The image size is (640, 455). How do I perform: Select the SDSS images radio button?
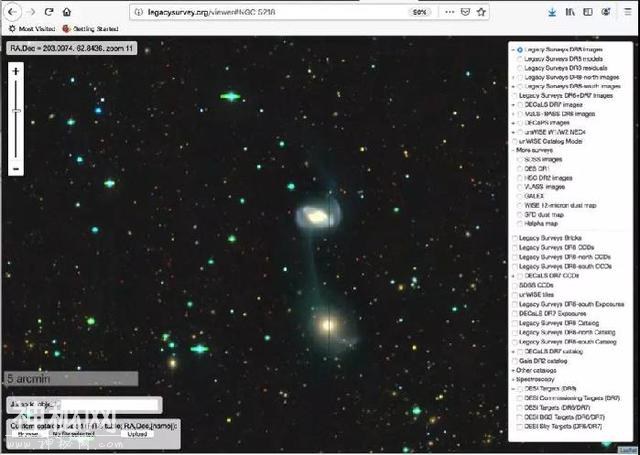[519, 160]
